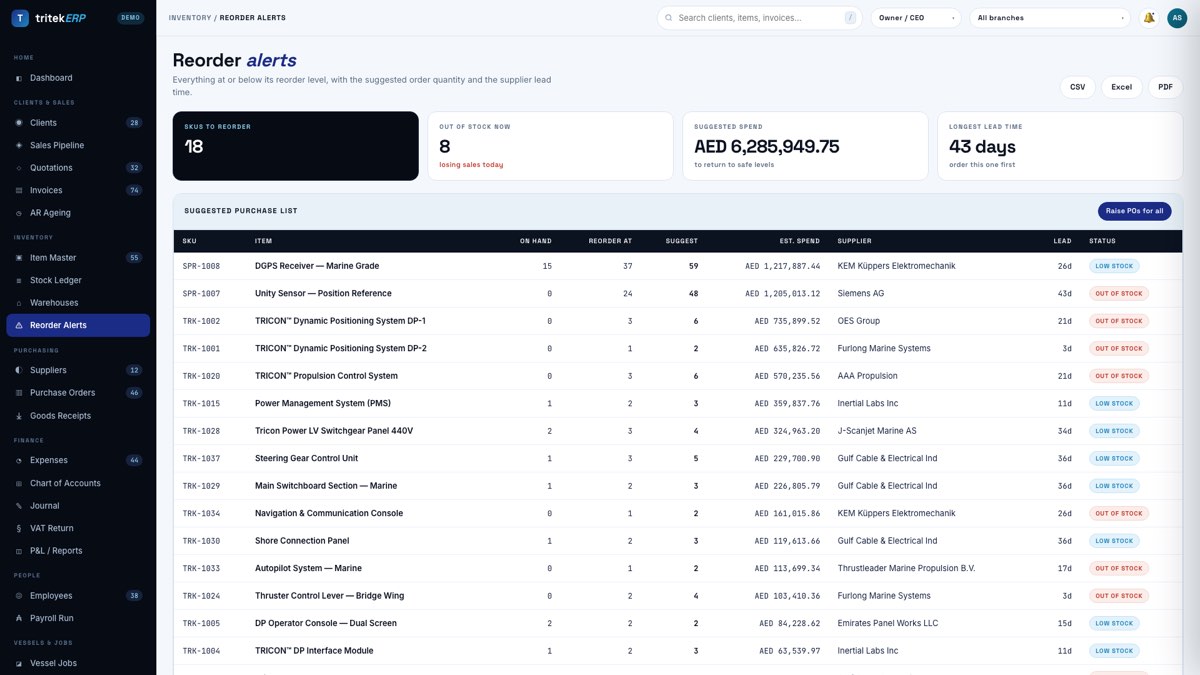The height and width of the screenshot is (675, 1200).
Task: Select Steering Gear Control Unit item
Action: pyautogui.click(x=306, y=458)
